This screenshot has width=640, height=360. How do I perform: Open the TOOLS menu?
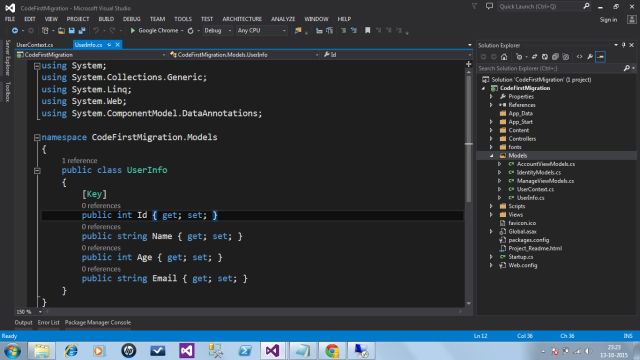183,19
